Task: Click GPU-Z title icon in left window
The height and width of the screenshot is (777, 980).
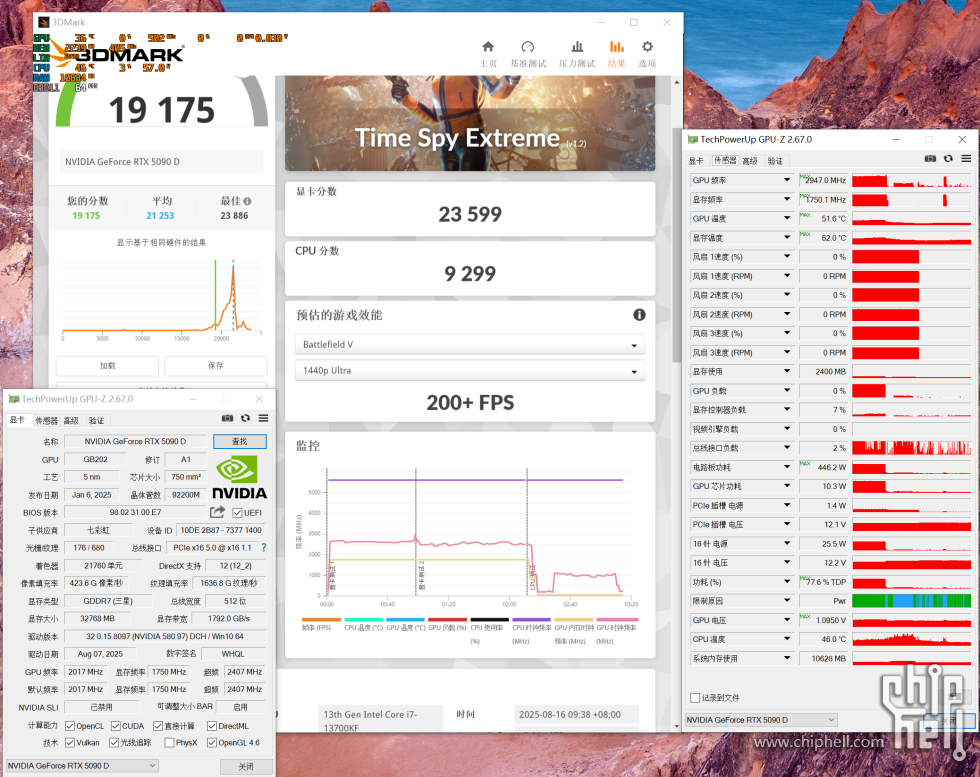Action: tap(14, 399)
